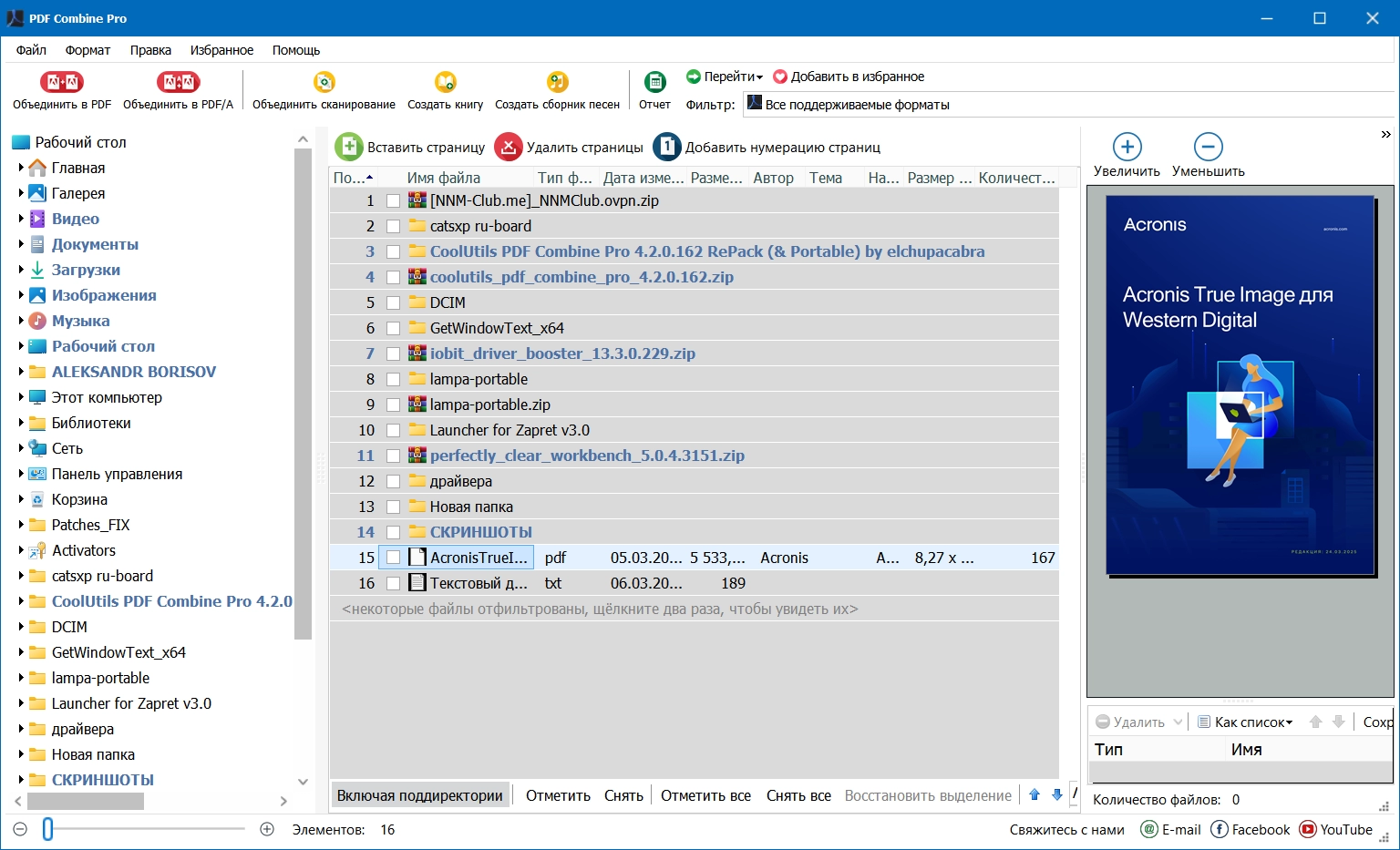Click the Insert page green plus icon

[348, 147]
